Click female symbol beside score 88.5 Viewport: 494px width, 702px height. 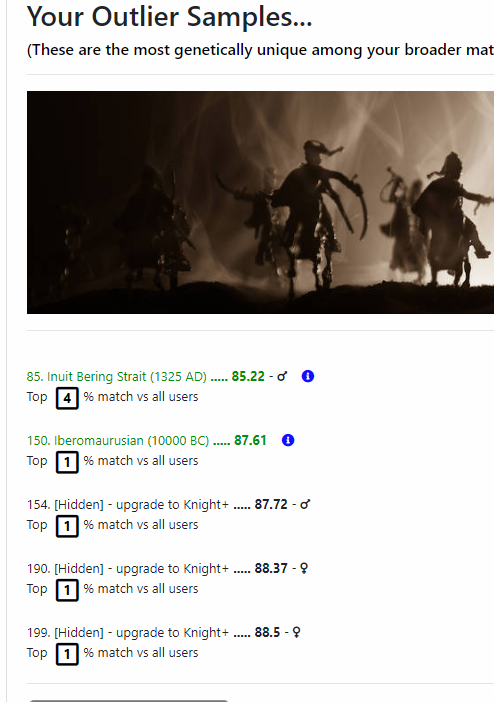pyautogui.click(x=296, y=633)
